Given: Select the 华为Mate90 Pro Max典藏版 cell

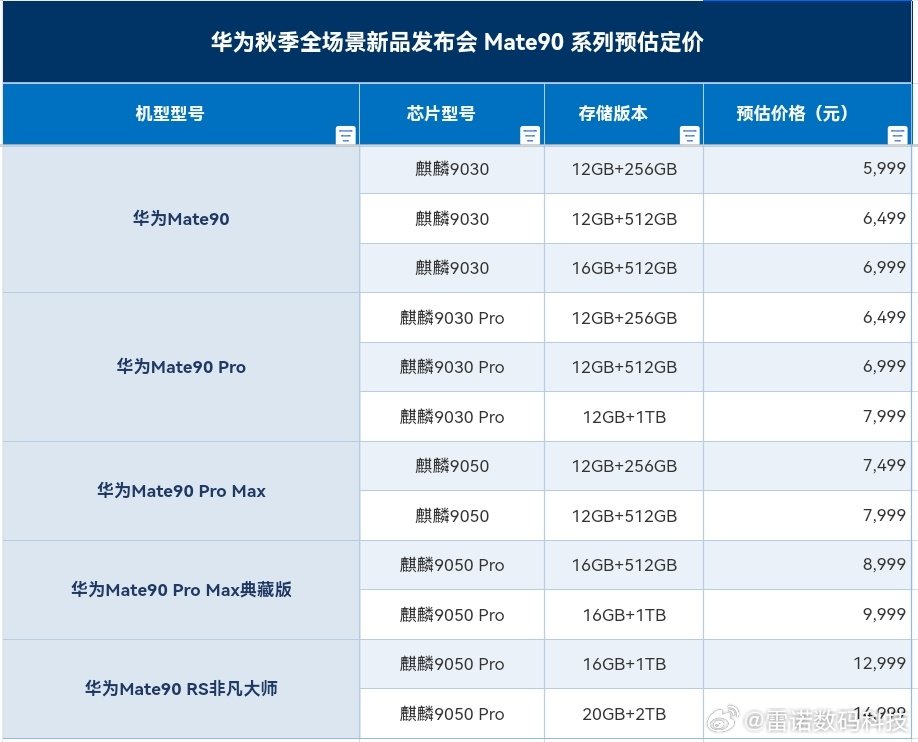Looking at the screenshot, I should pyautogui.click(x=181, y=590).
